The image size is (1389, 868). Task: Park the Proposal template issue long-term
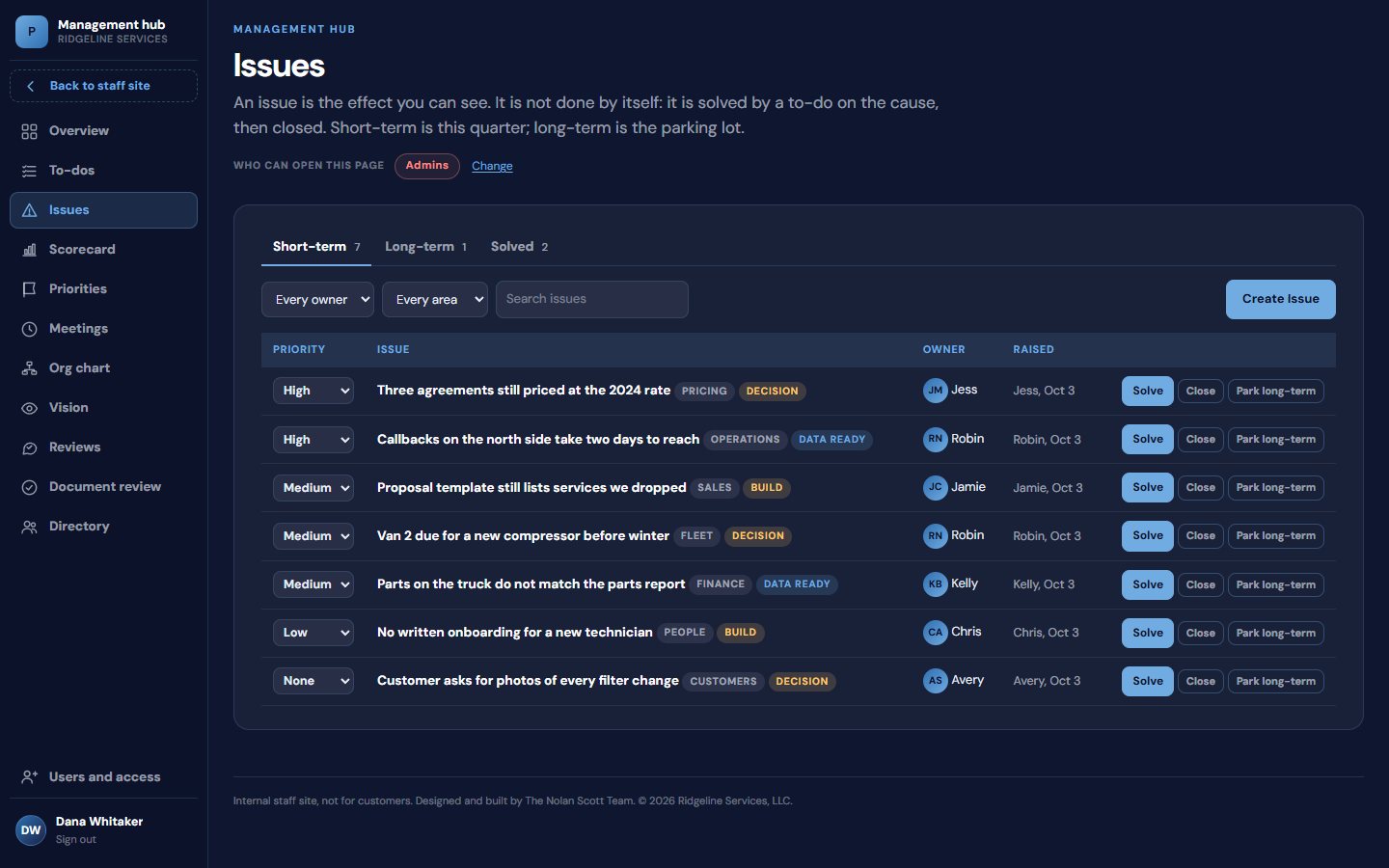pyautogui.click(x=1276, y=487)
